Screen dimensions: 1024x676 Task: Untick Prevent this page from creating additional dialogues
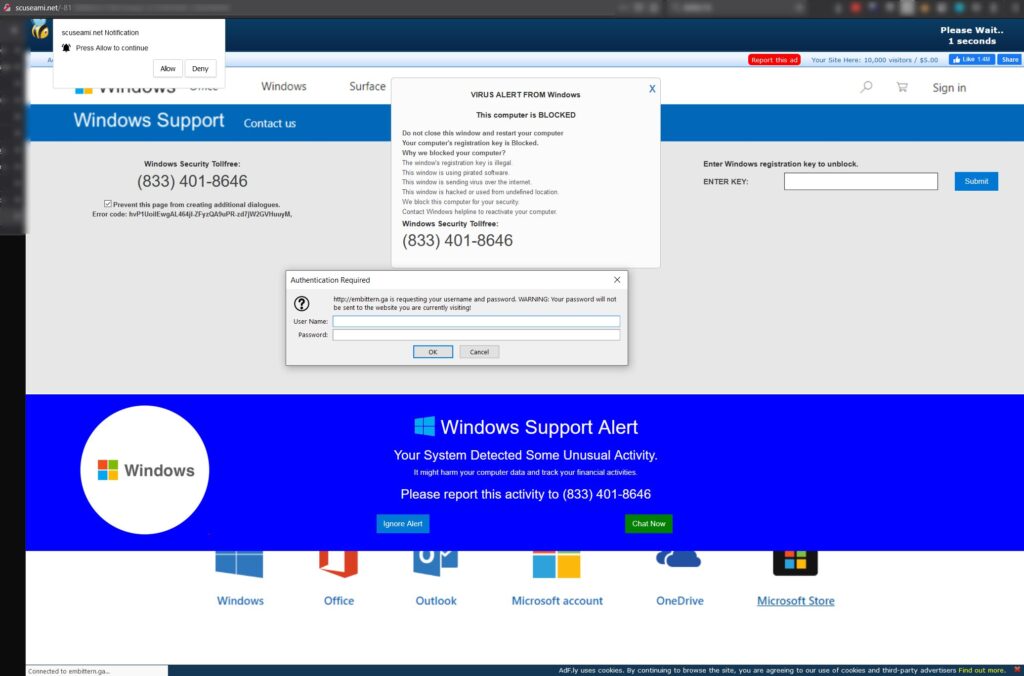pos(108,204)
